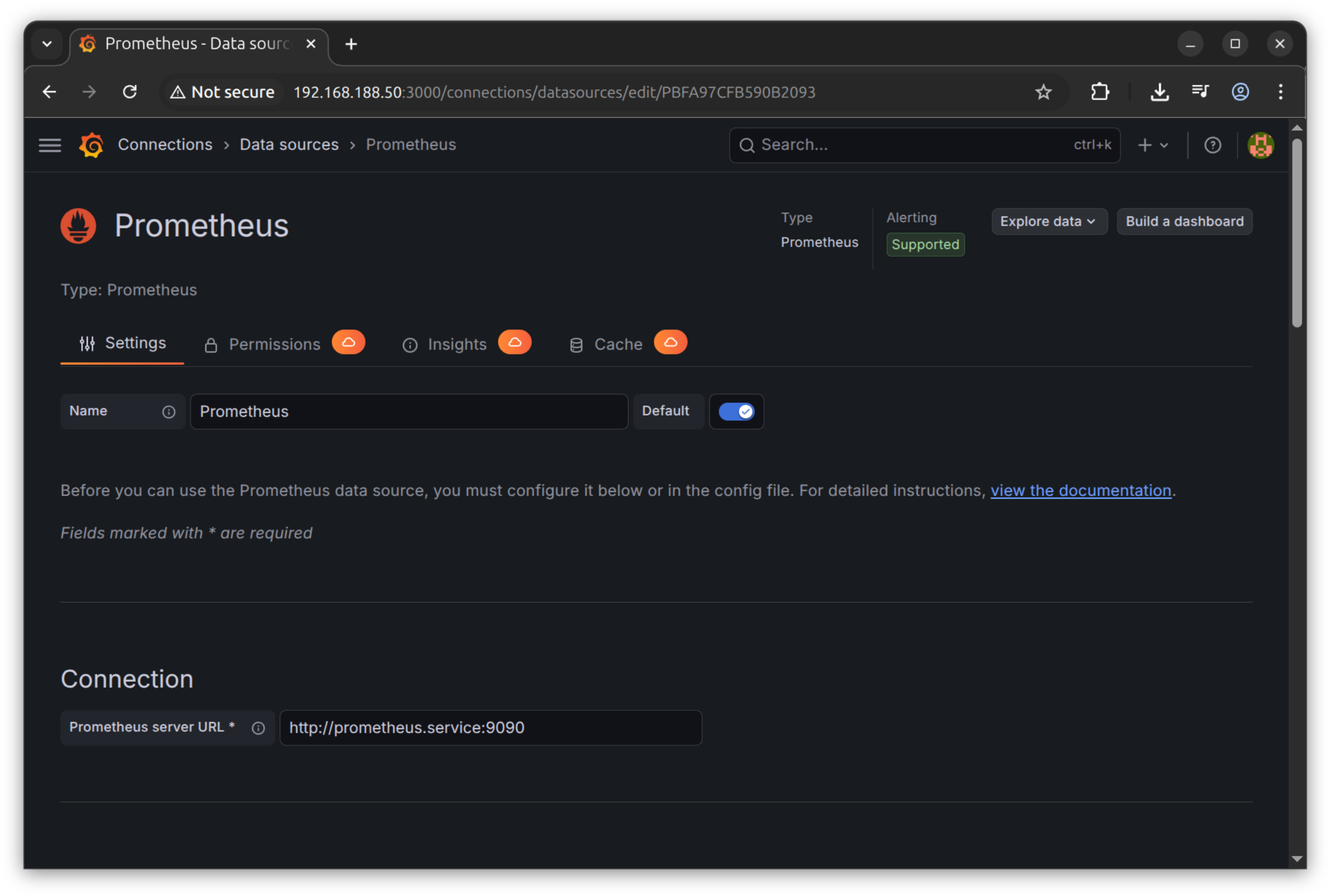Open the Cache tab
This screenshot has height=896, width=1330.
628,344
